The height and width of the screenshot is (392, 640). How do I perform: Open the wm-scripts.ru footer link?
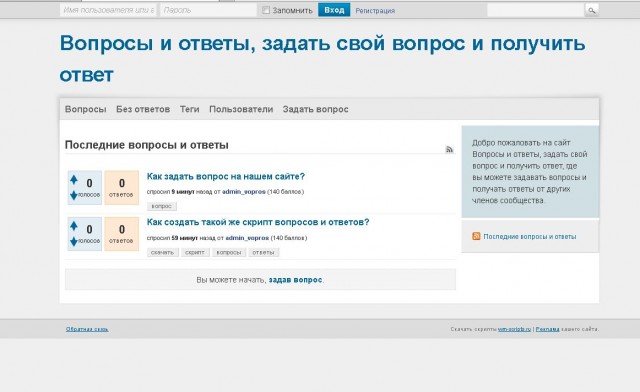514,329
